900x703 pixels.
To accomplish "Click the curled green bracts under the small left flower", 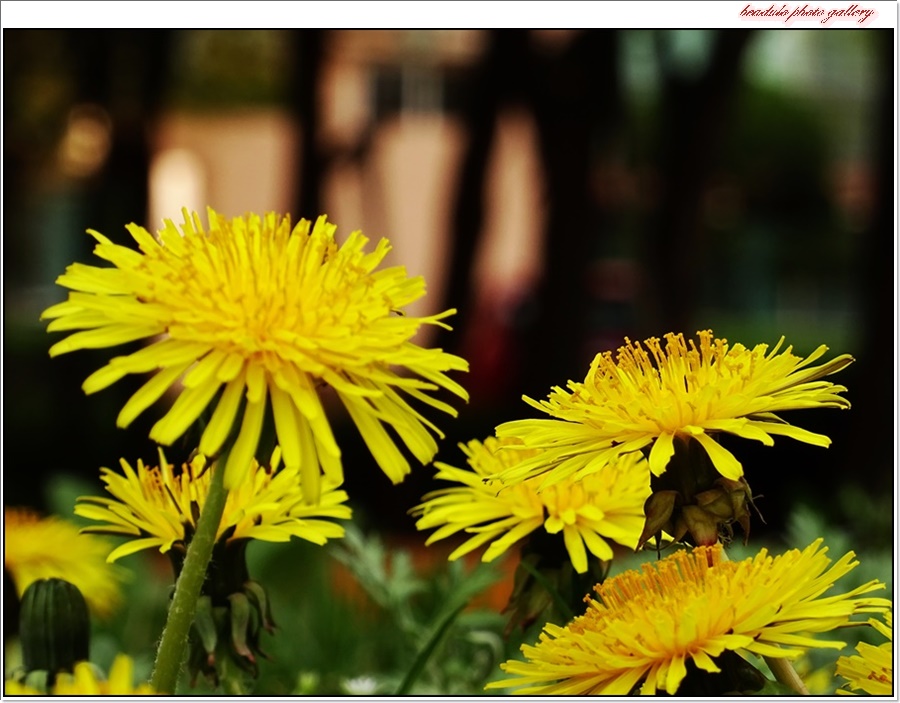I will point(235,620).
